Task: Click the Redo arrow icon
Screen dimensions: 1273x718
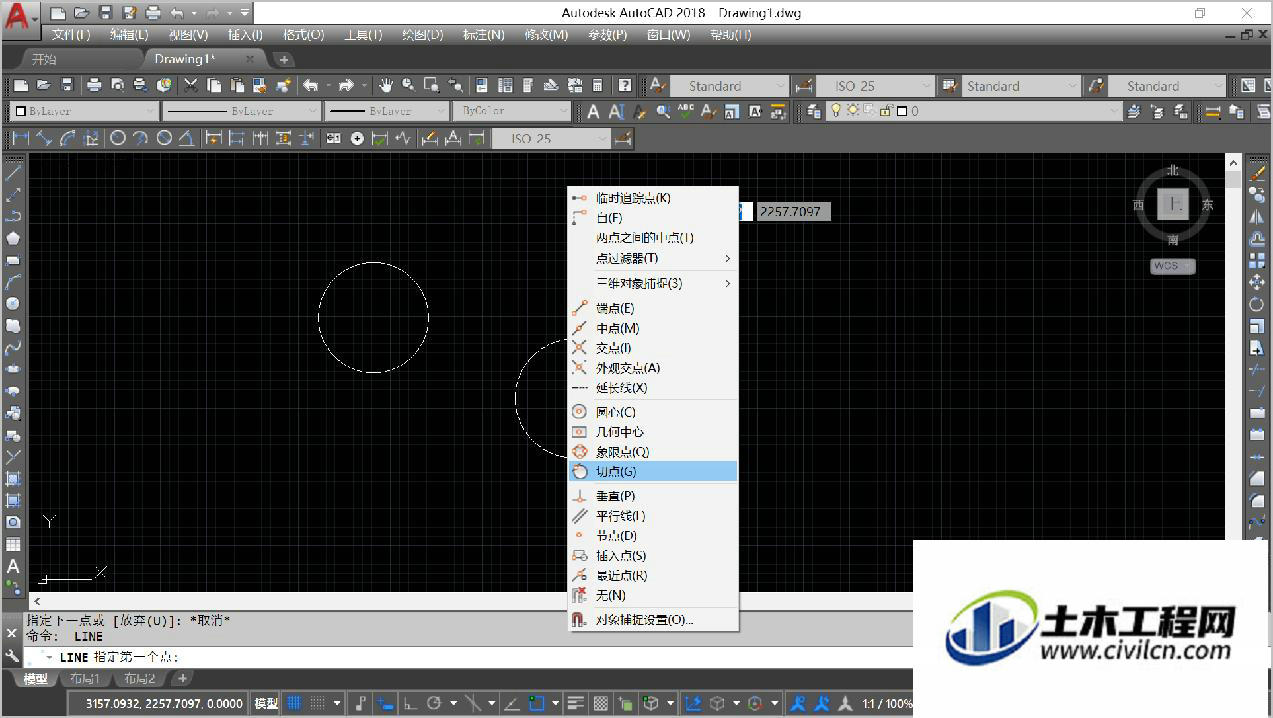Action: pos(346,86)
